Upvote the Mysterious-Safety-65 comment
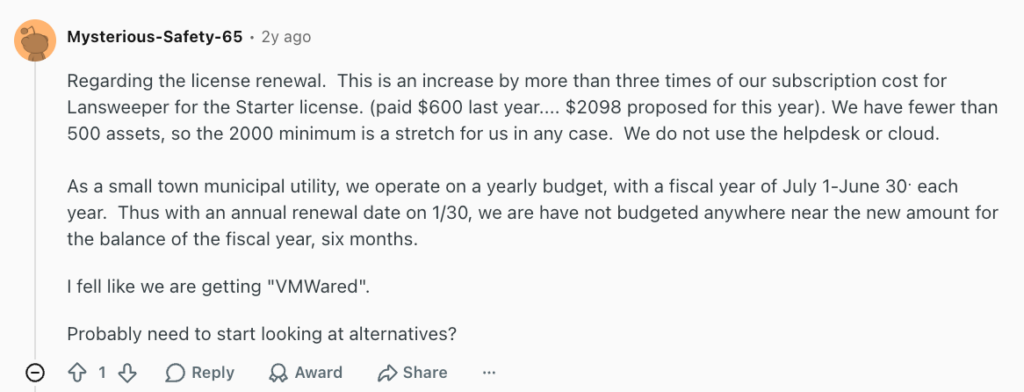Screen dimensions: 1024x392 coord(77,373)
